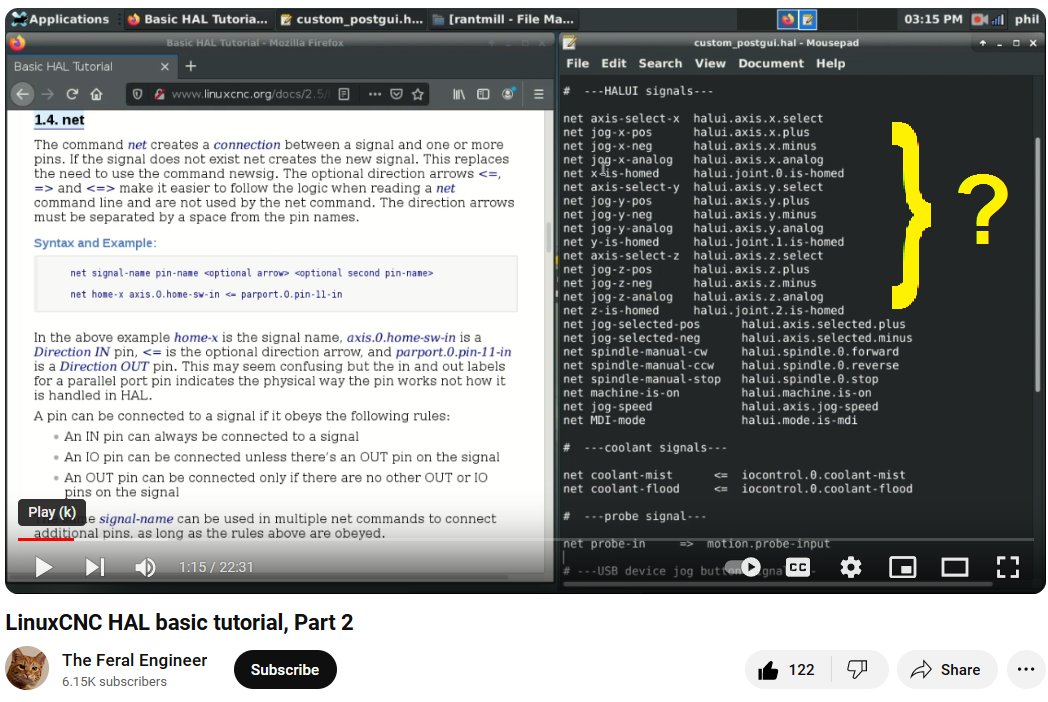Click the Firefox workspace icon in panel
Viewport: 1048px width, 702px height.
(788, 19)
